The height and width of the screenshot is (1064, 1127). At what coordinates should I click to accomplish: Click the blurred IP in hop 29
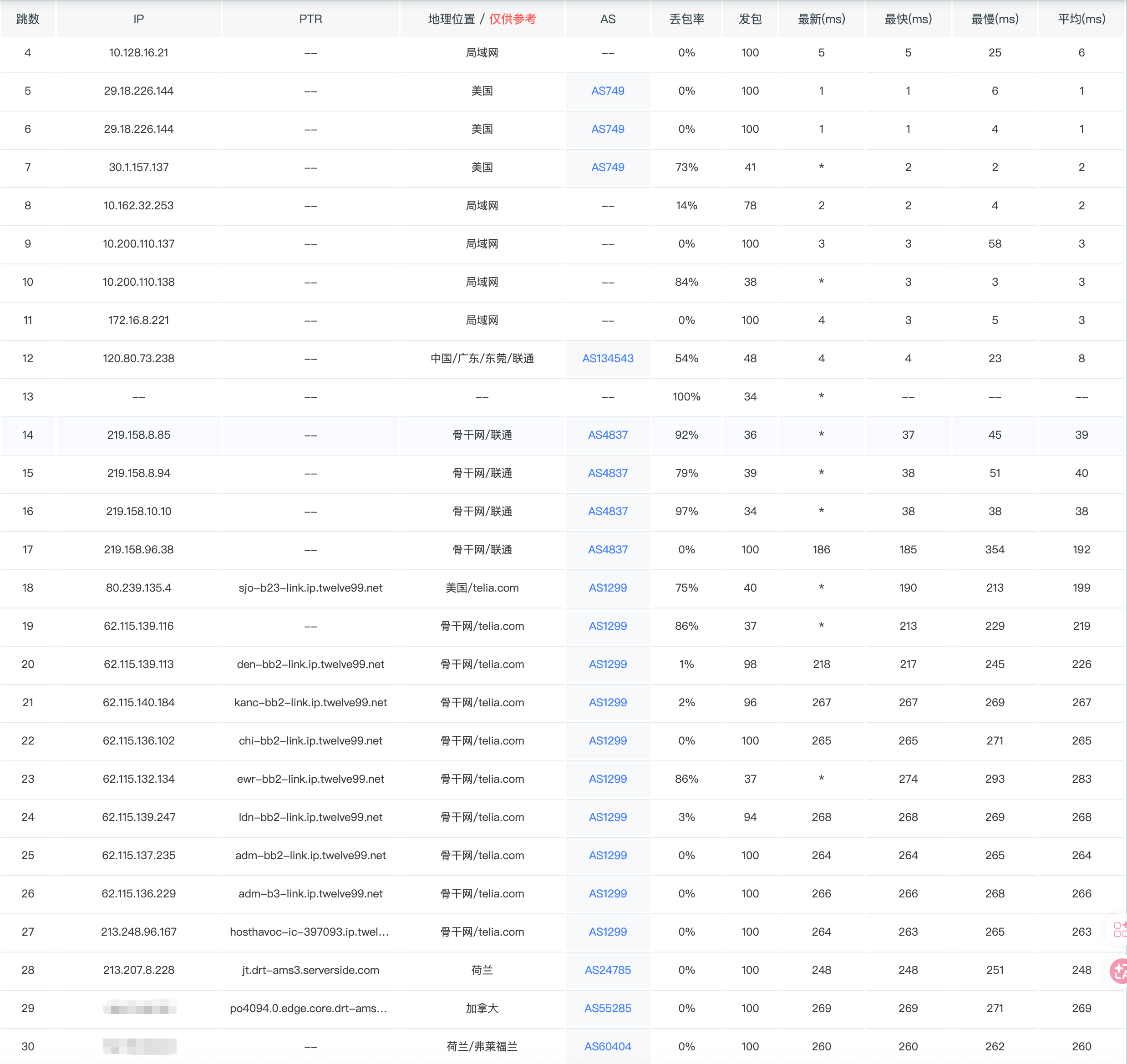[140, 1008]
